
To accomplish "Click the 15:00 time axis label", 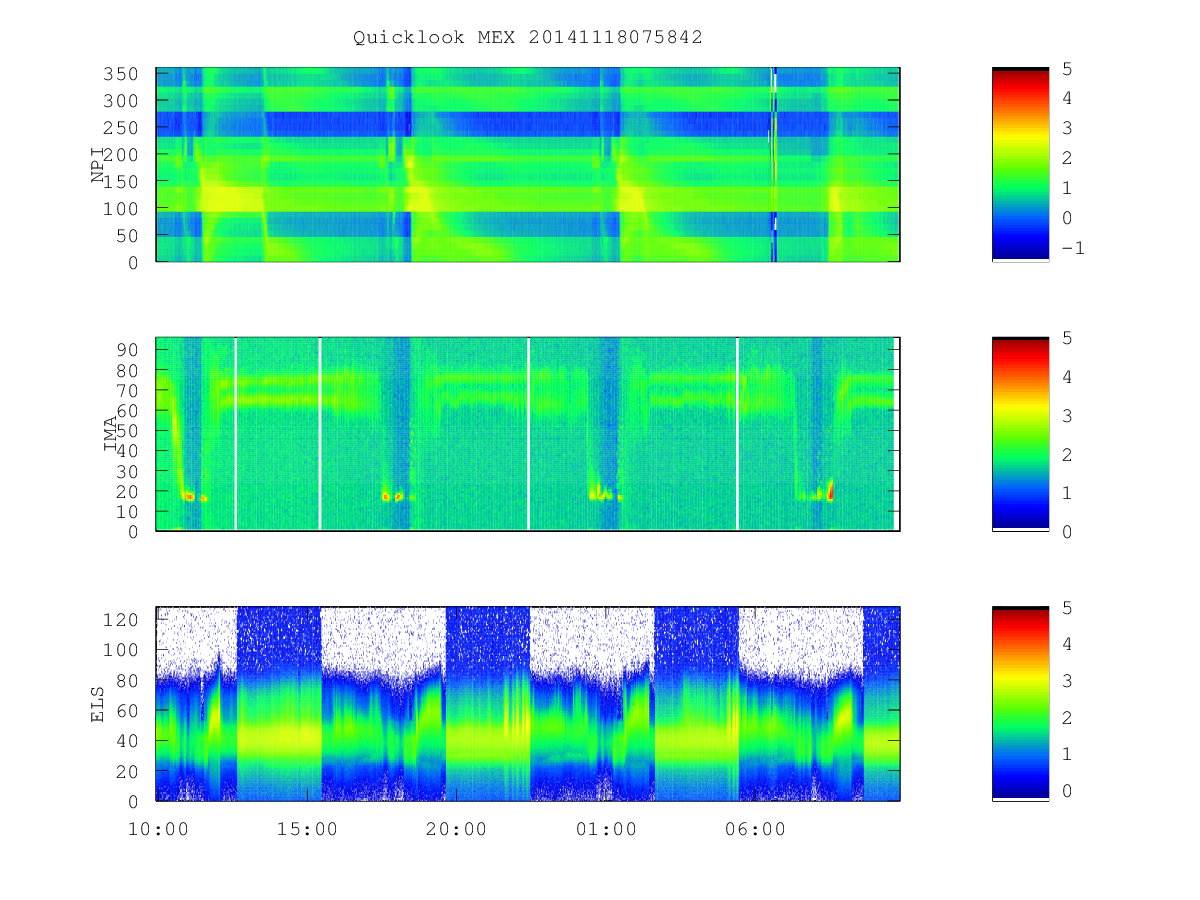I will [308, 830].
